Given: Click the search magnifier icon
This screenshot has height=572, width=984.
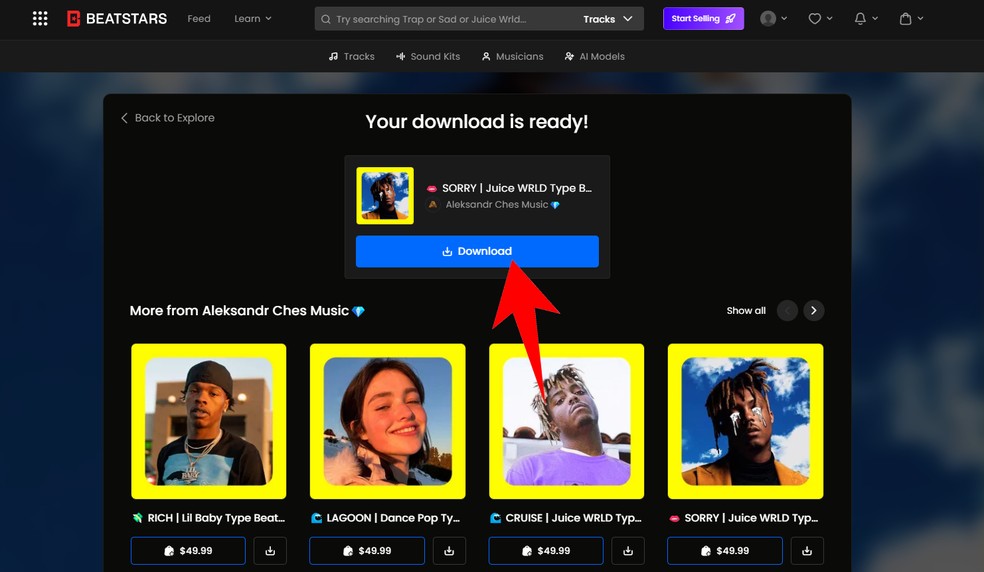Looking at the screenshot, I should tap(326, 19).
